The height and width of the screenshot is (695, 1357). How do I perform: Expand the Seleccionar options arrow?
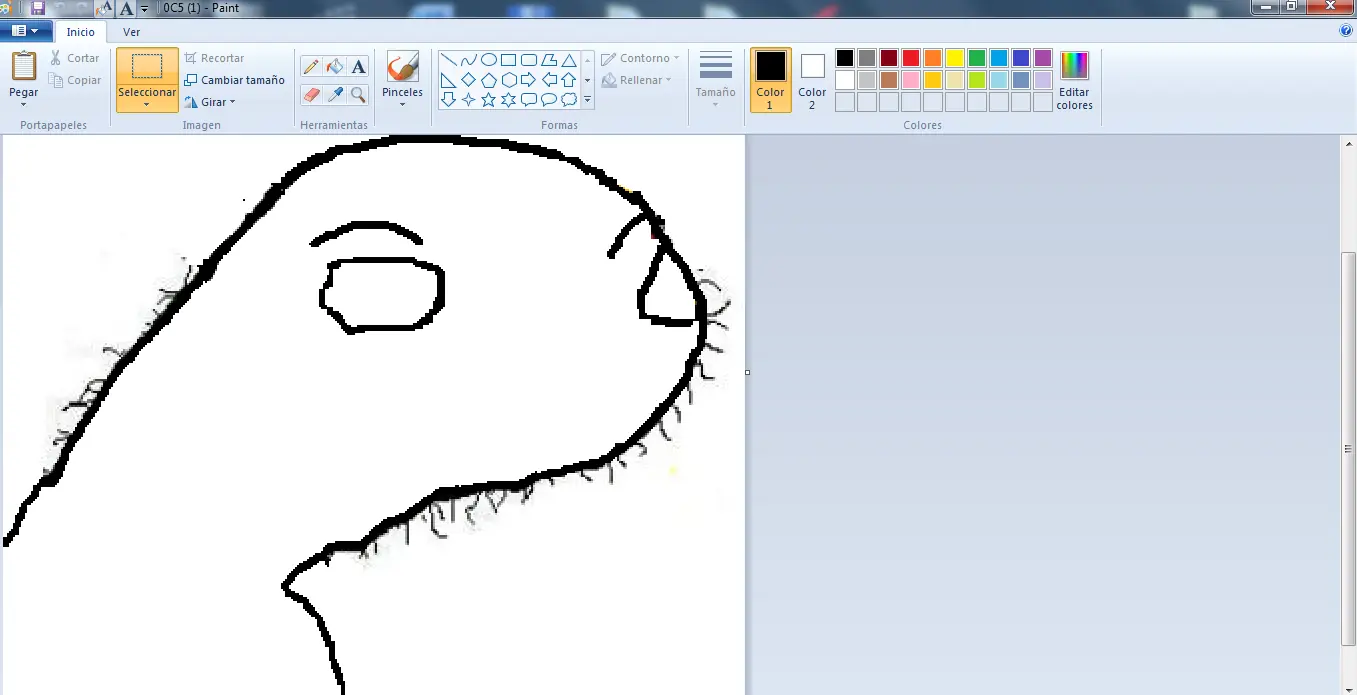(x=147, y=104)
